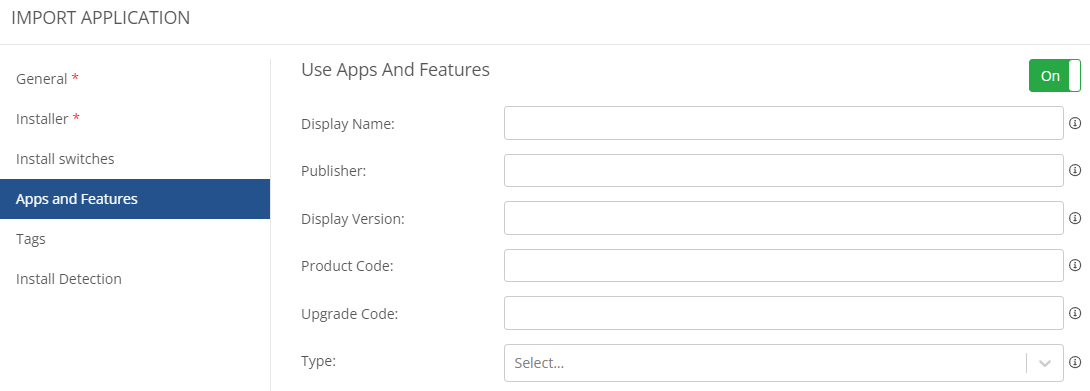This screenshot has height=391, width=1090.
Task: Open the General section tab
Action: [135, 79]
